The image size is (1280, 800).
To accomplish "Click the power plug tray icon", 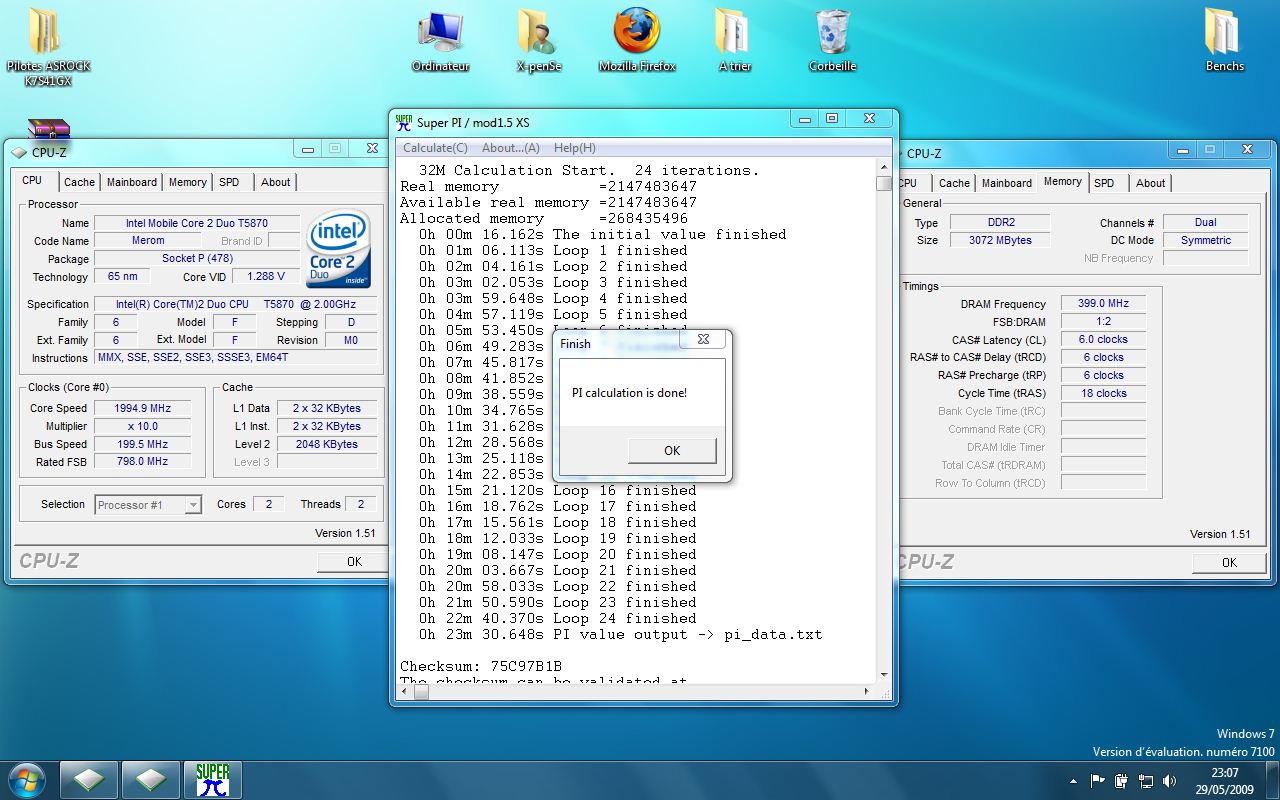I will [x=1121, y=780].
